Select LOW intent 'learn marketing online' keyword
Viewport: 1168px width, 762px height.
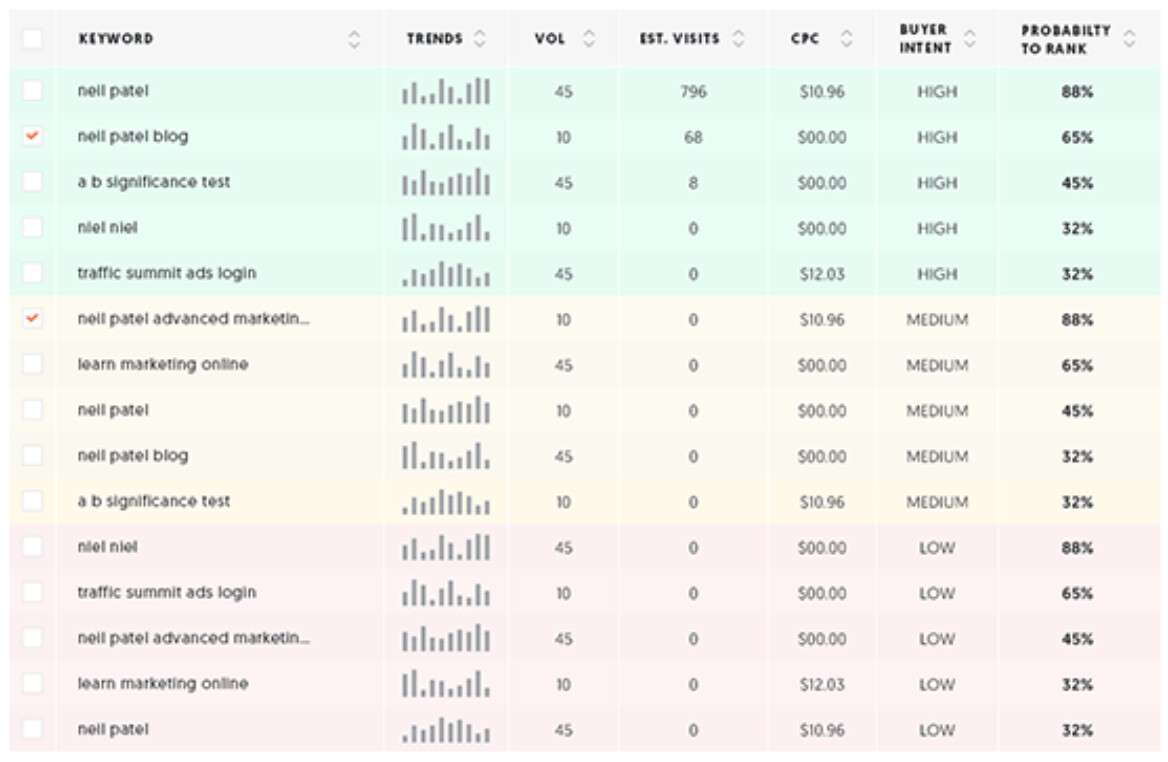163,683
